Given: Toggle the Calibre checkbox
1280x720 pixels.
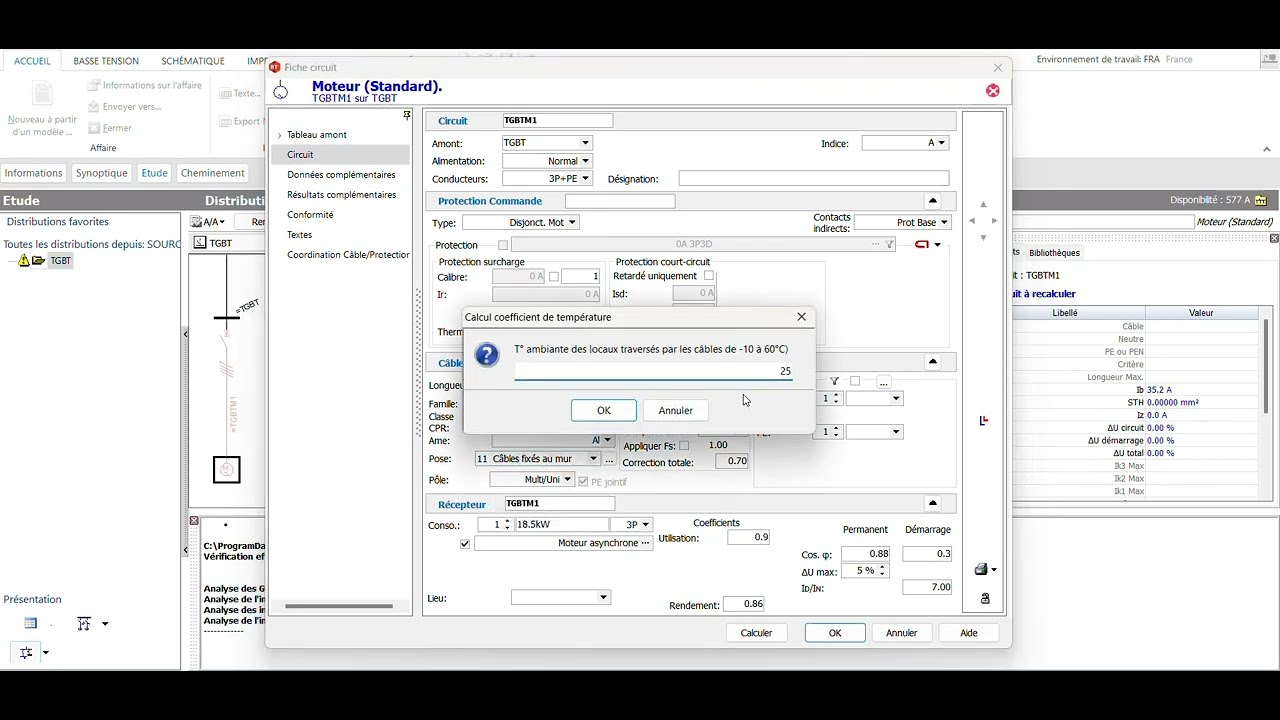Looking at the screenshot, I should click(x=554, y=277).
